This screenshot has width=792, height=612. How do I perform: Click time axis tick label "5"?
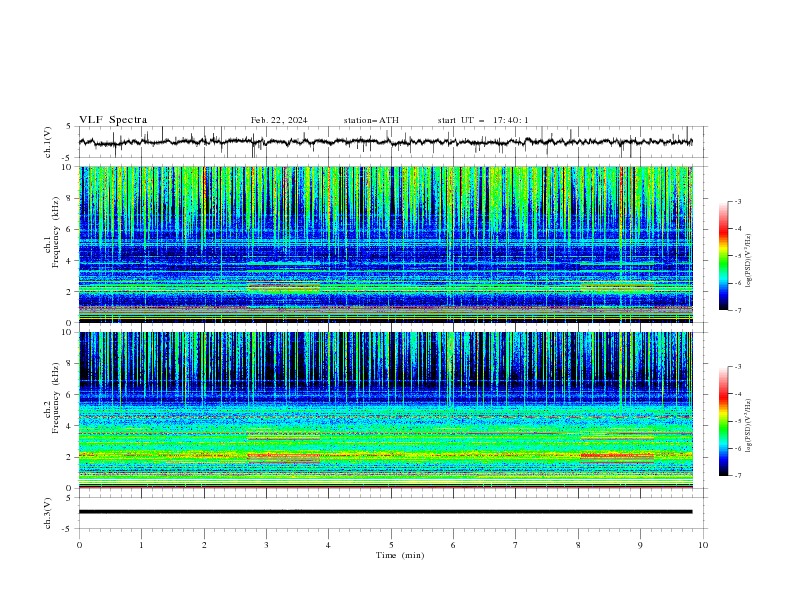[391, 545]
